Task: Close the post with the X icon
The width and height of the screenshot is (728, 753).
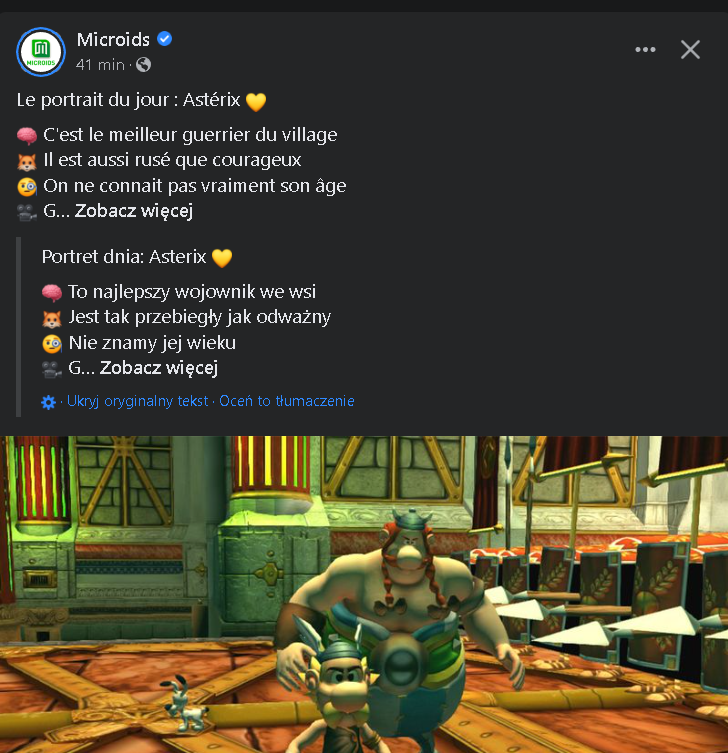Action: [690, 49]
